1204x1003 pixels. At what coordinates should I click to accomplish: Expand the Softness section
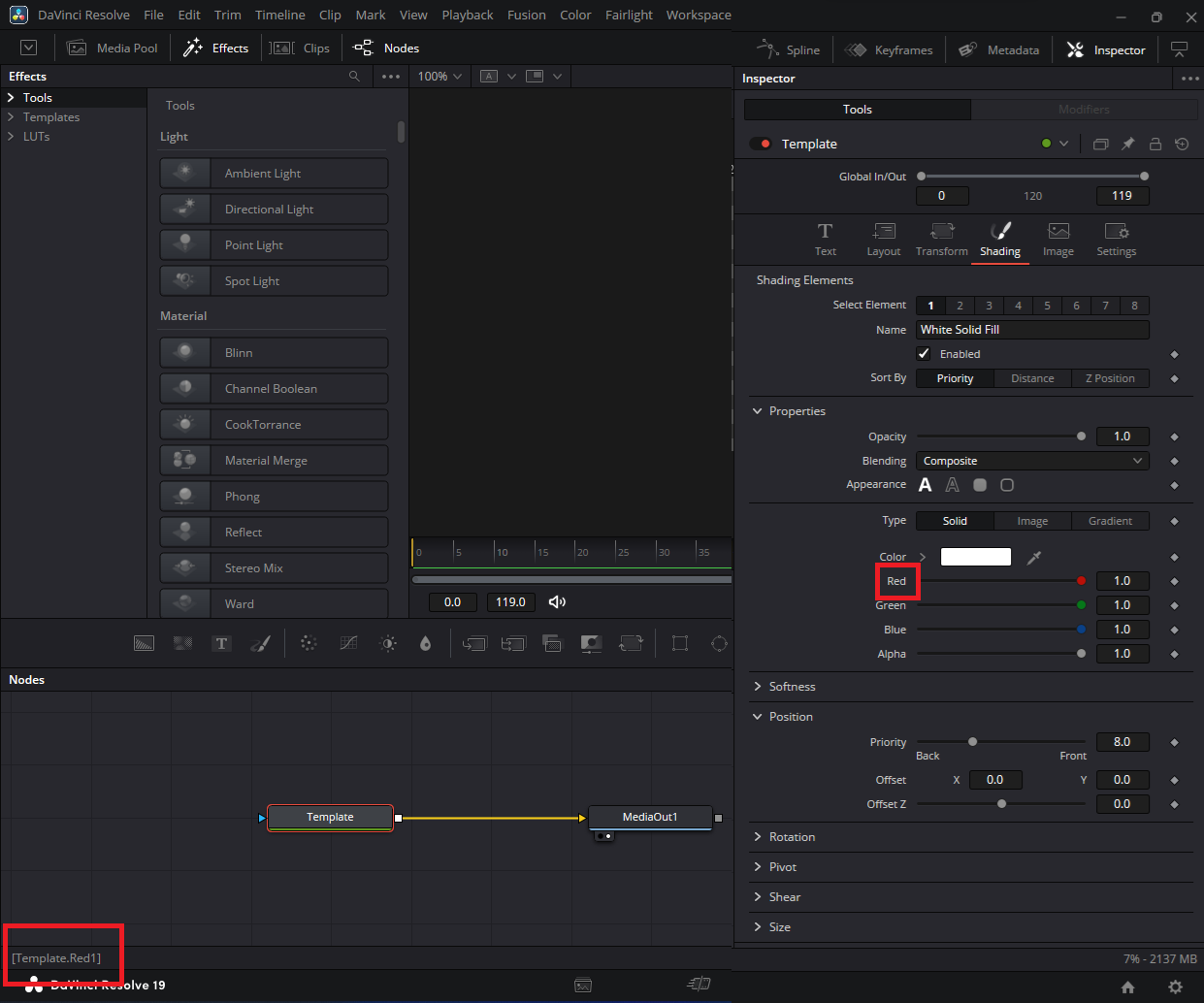coord(791,687)
